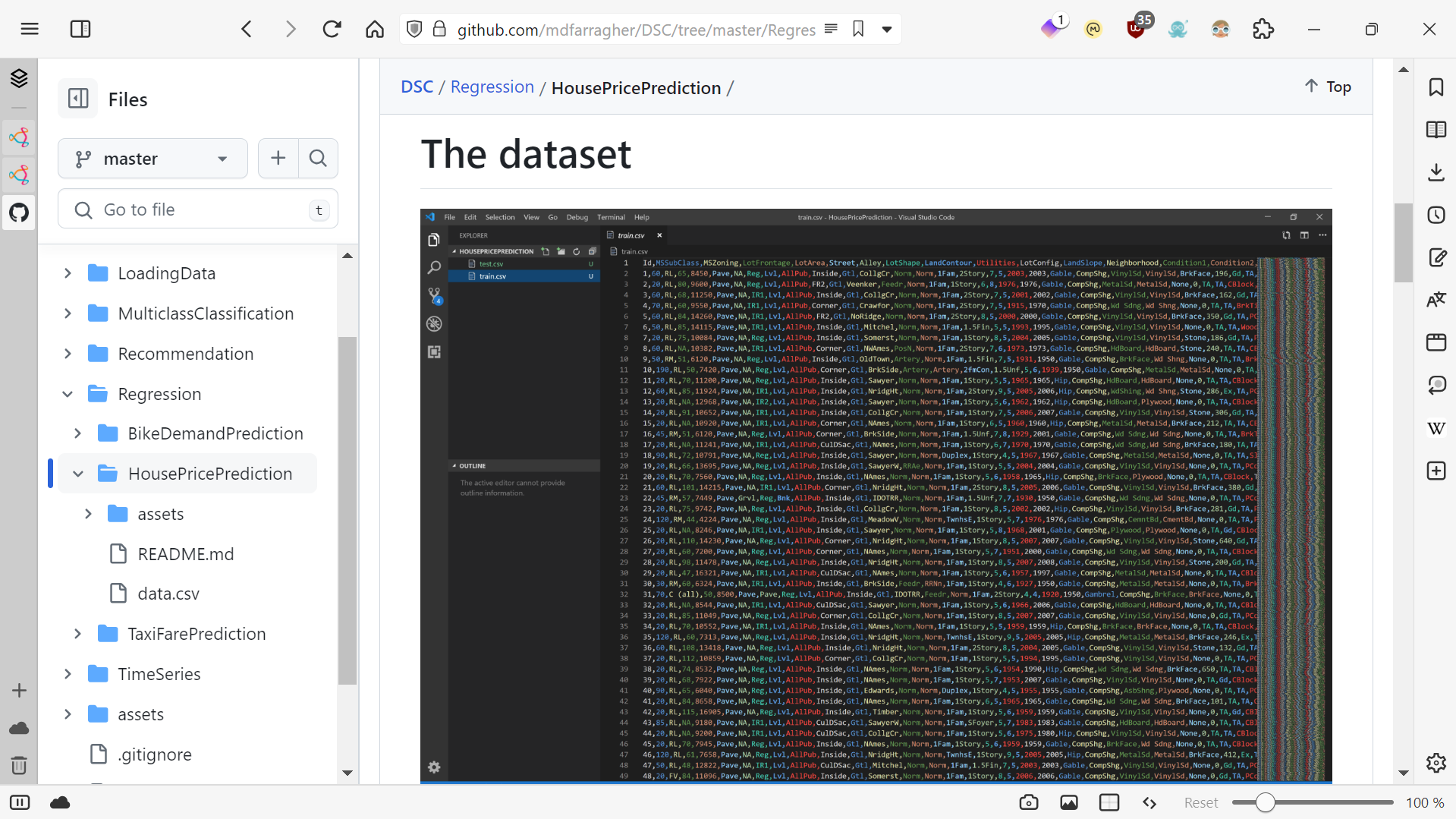Select the GitHub octocat icon in left sidebar

(19, 213)
